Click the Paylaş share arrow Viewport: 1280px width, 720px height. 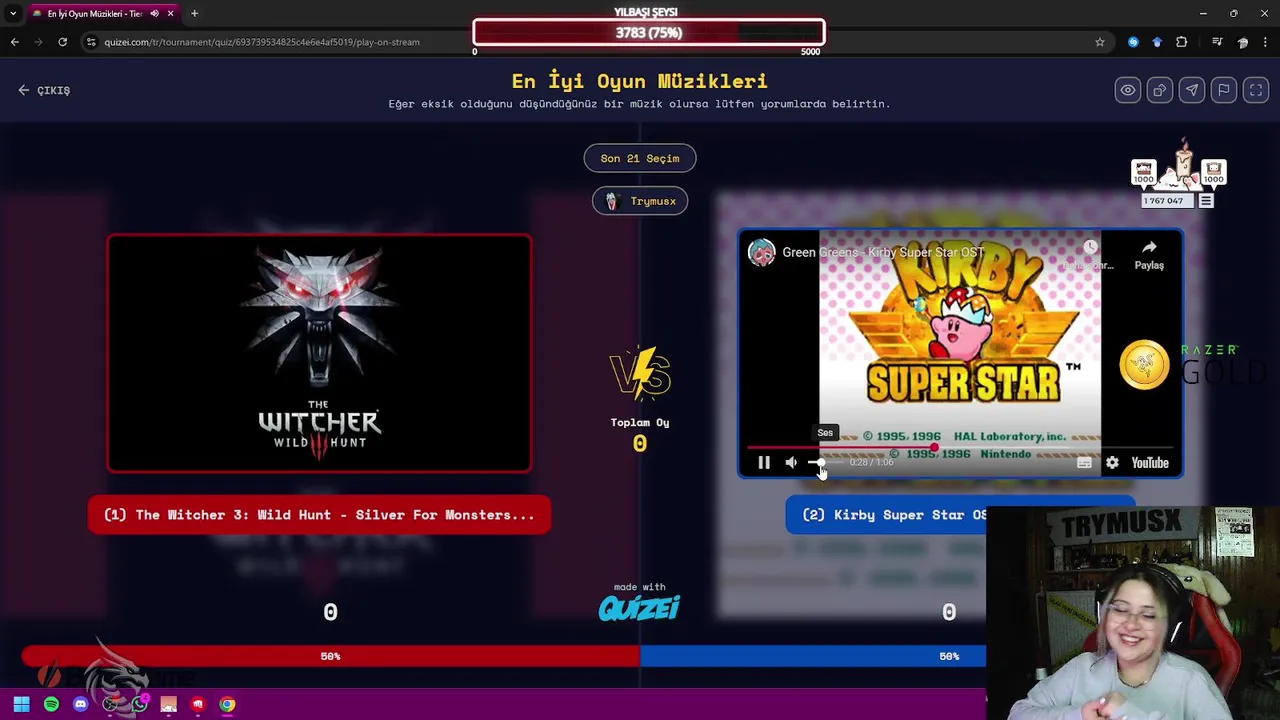(x=1149, y=255)
